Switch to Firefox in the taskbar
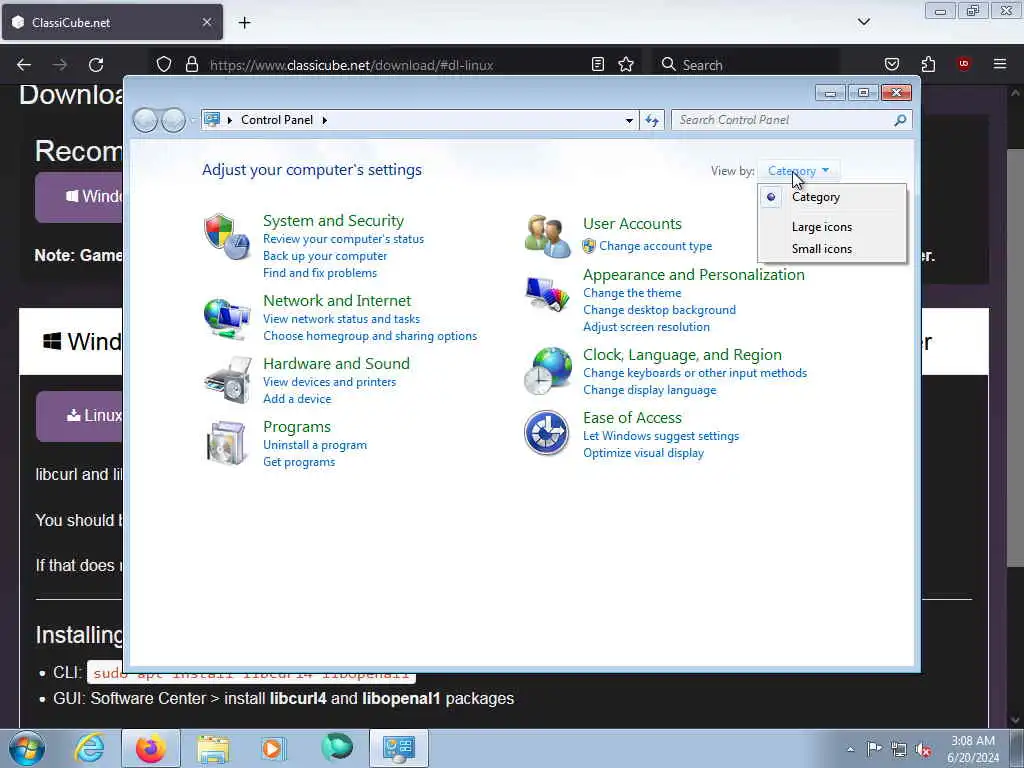Image resolution: width=1024 pixels, height=768 pixels. tap(151, 748)
